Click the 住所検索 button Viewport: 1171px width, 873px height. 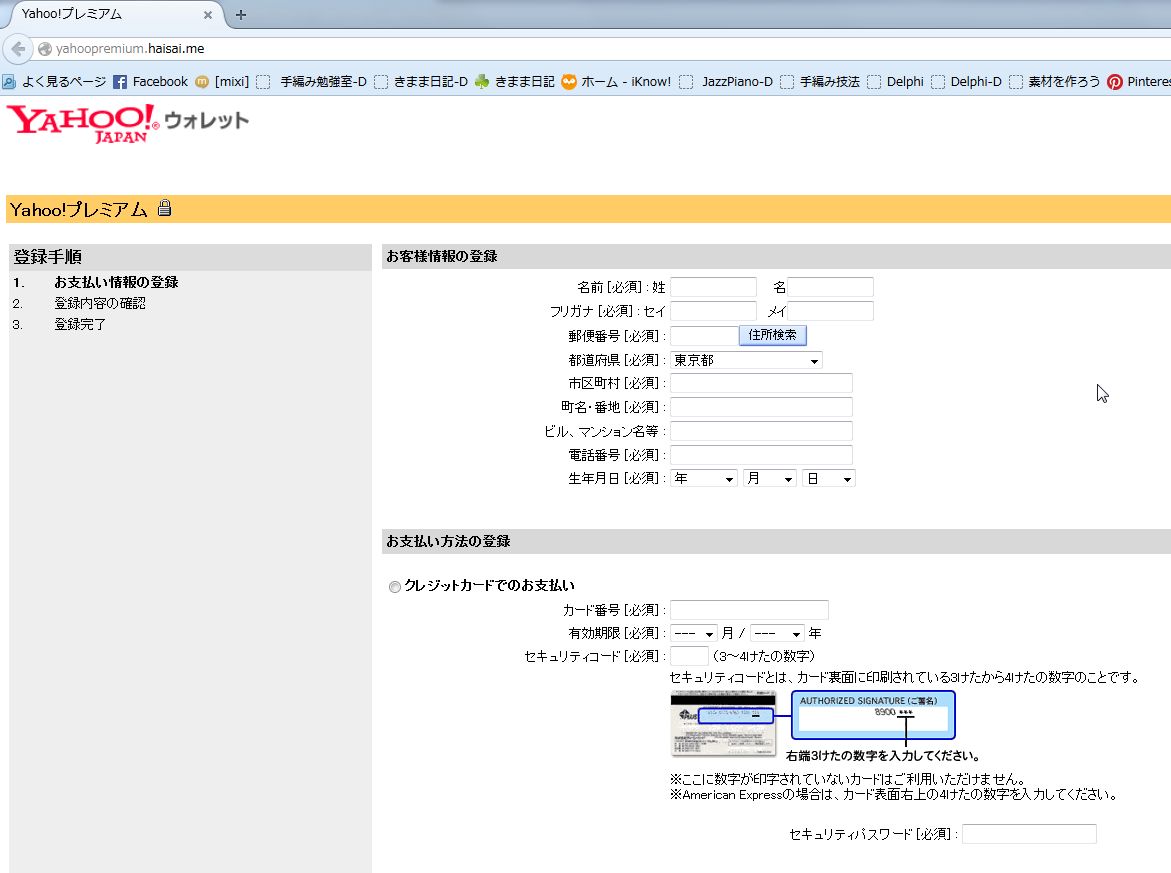[x=772, y=335]
